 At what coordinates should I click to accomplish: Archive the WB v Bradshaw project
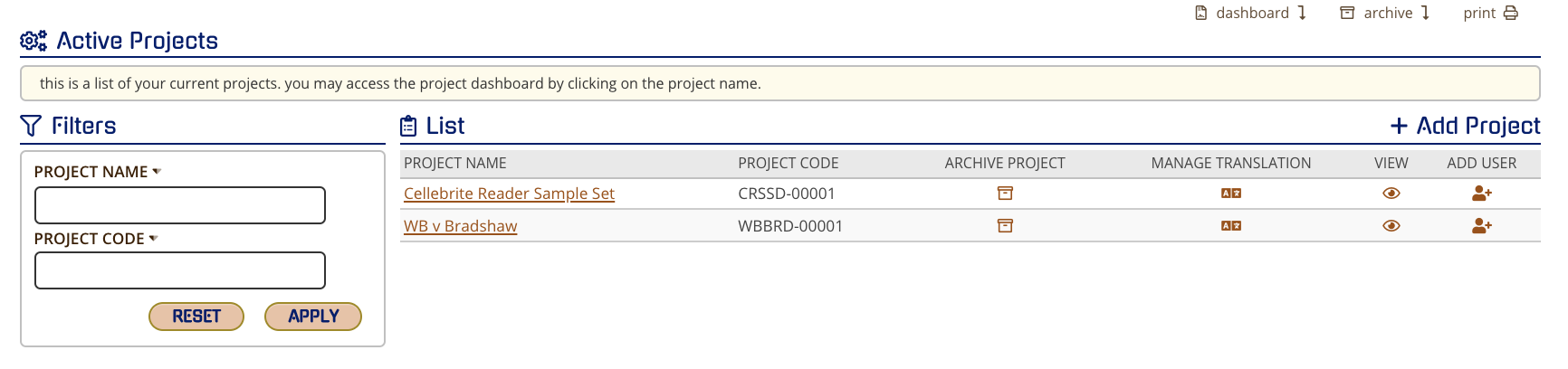pyautogui.click(x=1005, y=226)
